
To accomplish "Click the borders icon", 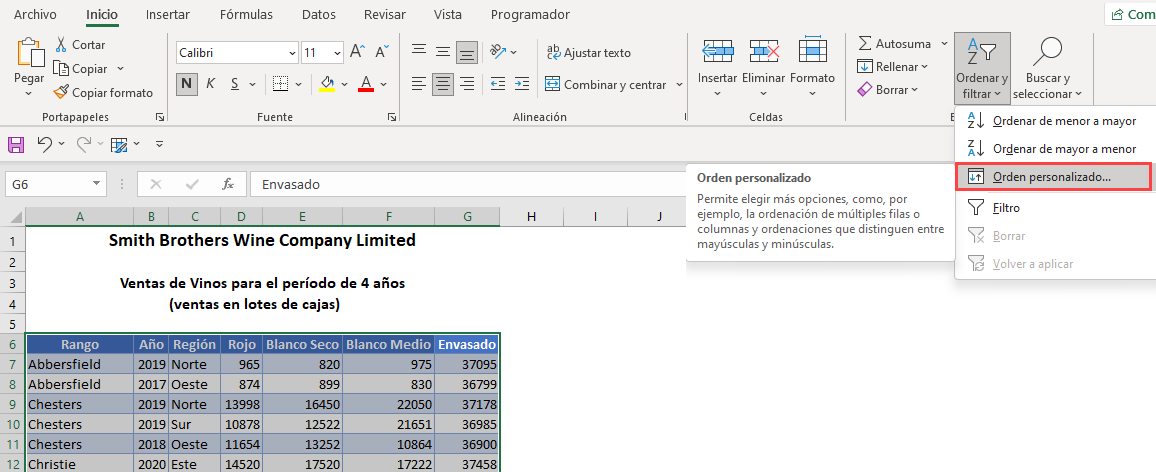I will [x=280, y=83].
